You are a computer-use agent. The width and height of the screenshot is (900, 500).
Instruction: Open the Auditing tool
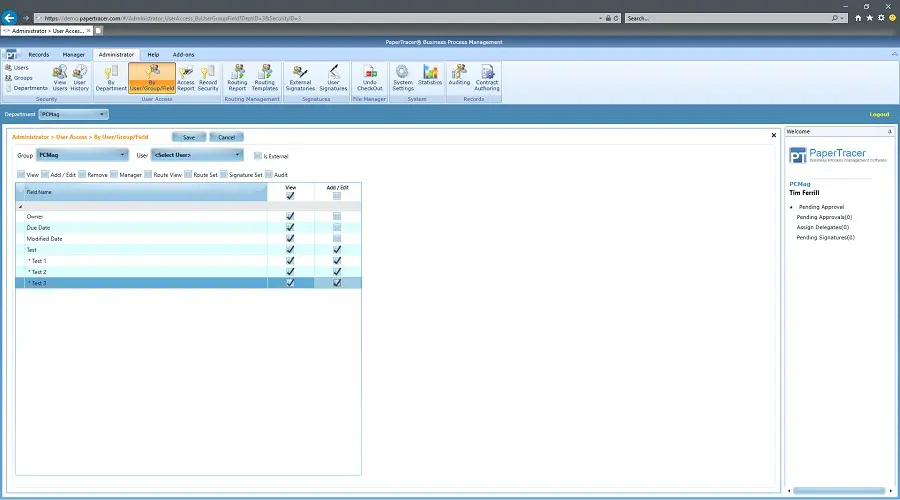pos(459,75)
